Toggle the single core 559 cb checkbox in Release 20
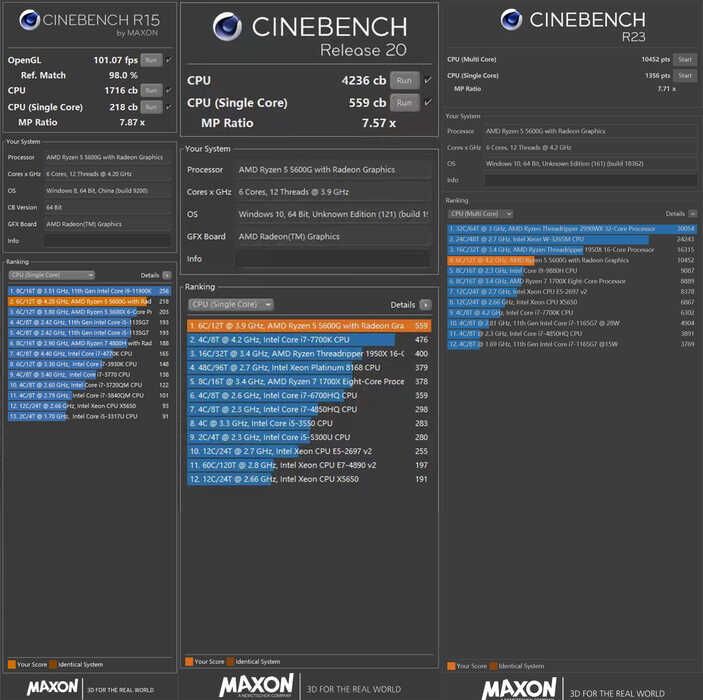The width and height of the screenshot is (703, 700). point(428,102)
